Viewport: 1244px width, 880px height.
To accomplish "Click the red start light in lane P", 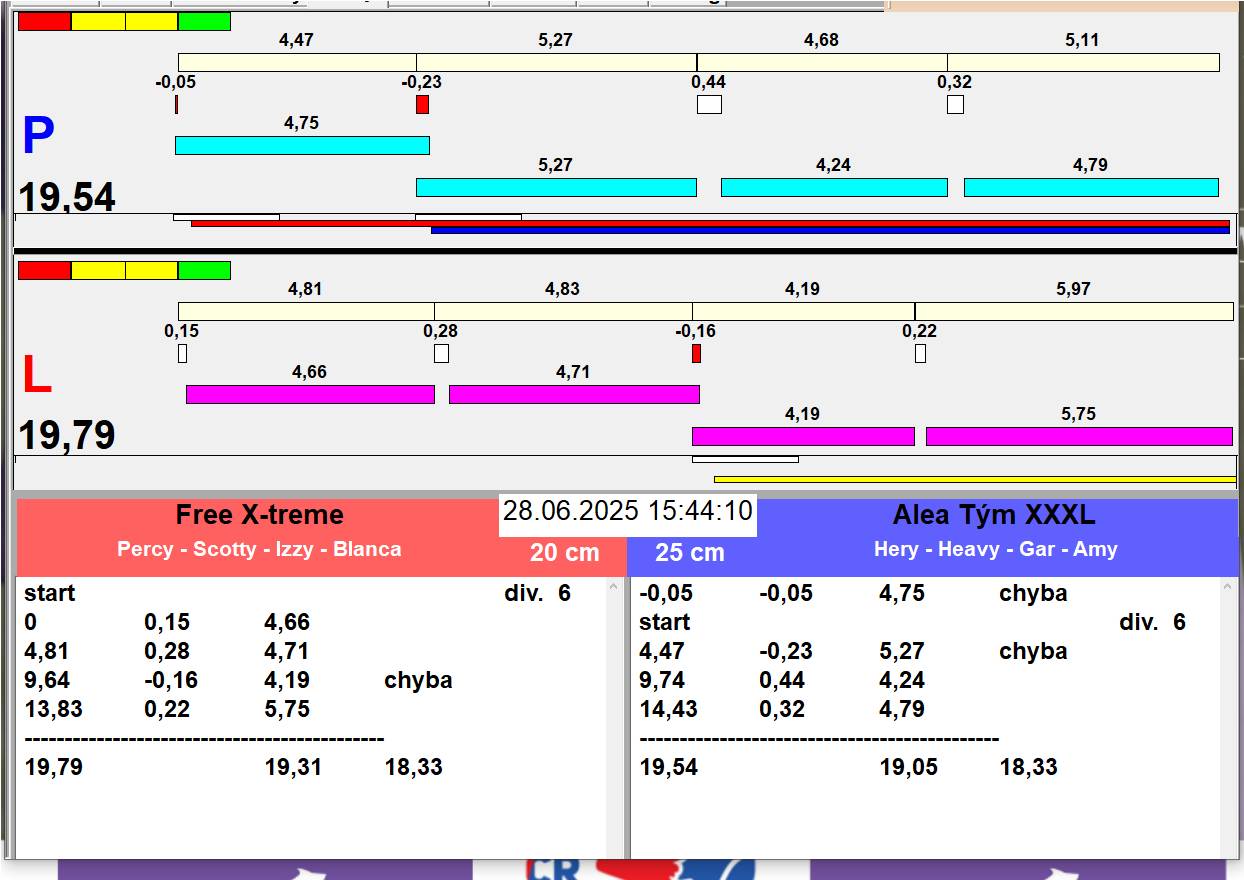I will click(45, 21).
